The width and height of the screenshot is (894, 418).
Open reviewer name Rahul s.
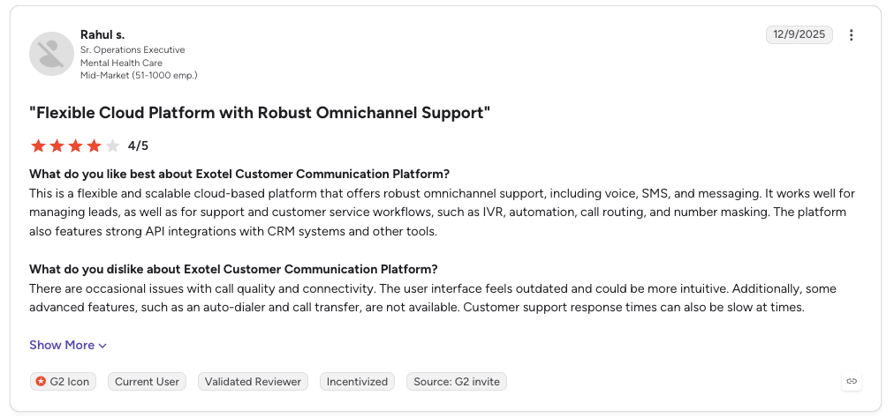(x=103, y=35)
